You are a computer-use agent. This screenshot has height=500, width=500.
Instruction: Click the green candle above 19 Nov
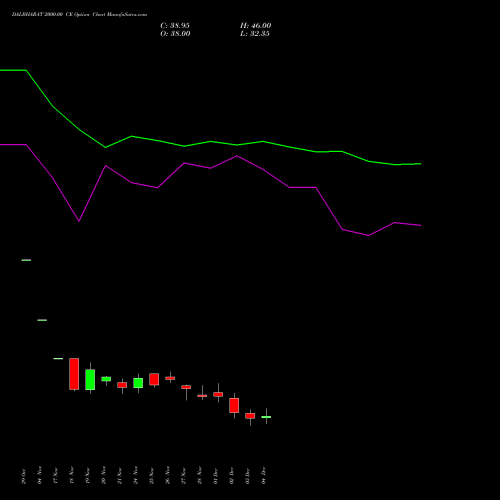(90, 379)
